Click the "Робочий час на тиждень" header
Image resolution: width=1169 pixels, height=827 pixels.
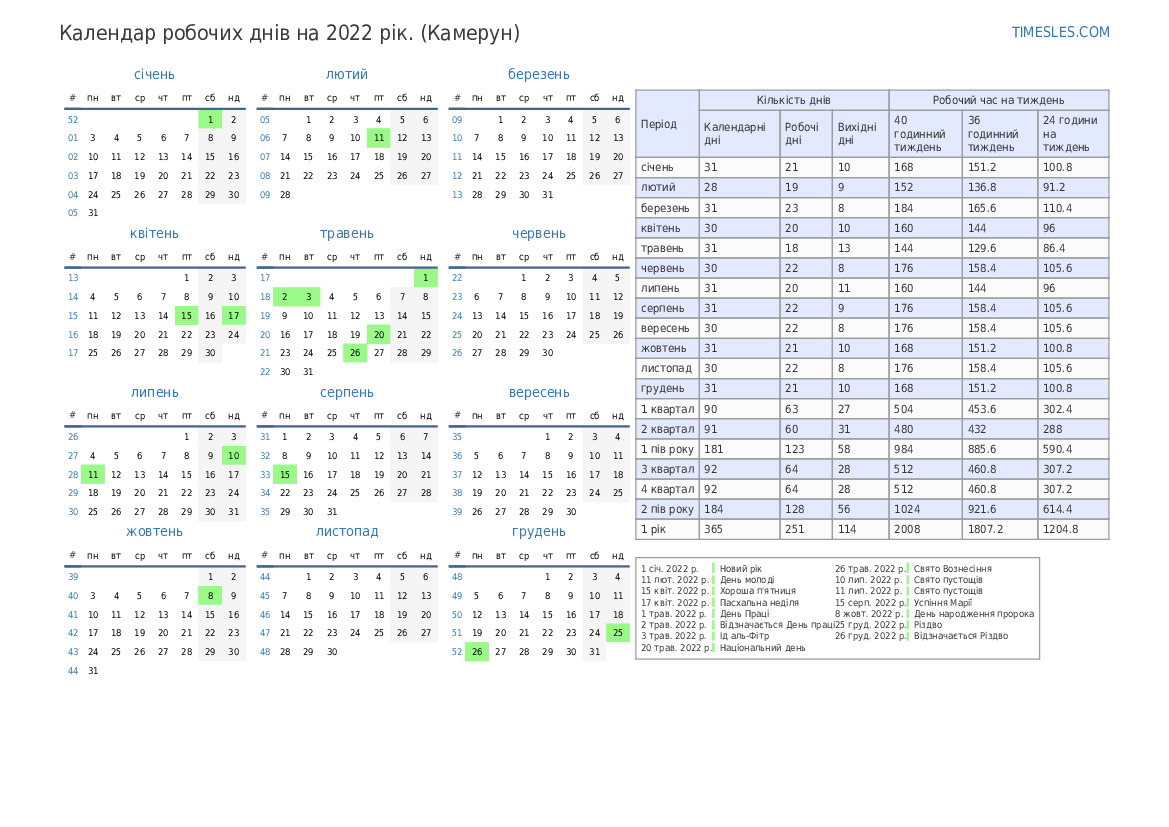point(998,100)
